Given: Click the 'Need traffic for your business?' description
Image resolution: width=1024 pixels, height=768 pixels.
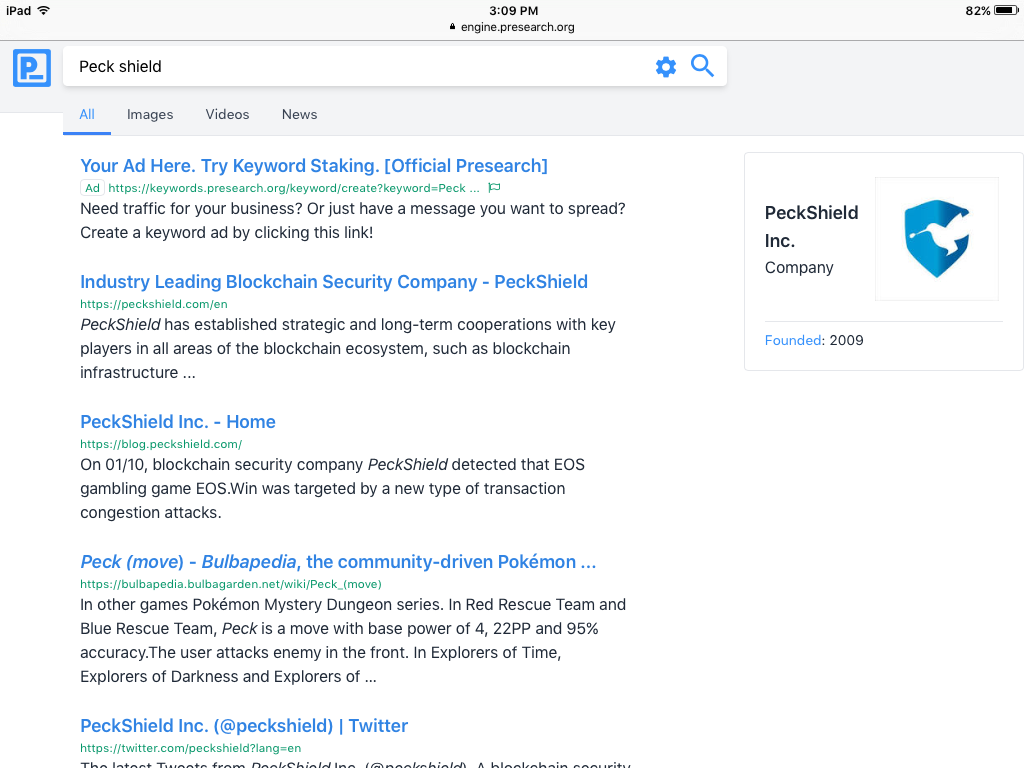Looking at the screenshot, I should pyautogui.click(x=353, y=221).
